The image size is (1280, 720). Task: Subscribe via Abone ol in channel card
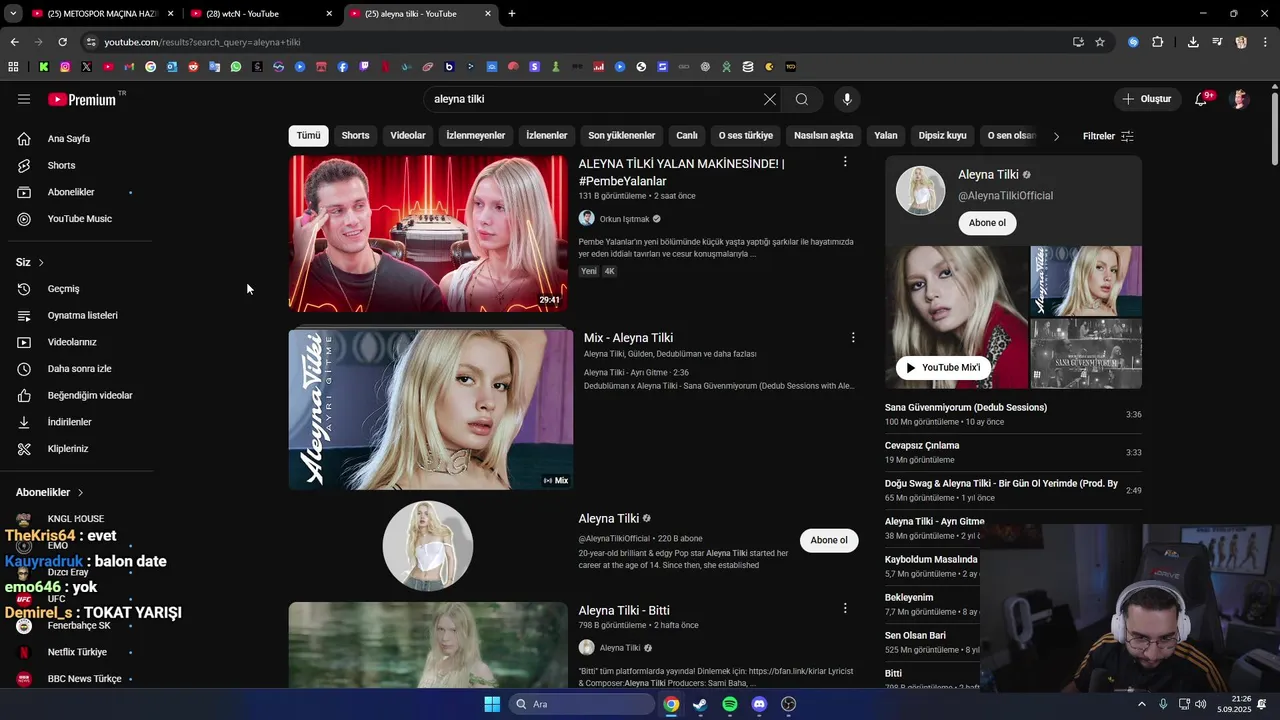[x=987, y=223]
